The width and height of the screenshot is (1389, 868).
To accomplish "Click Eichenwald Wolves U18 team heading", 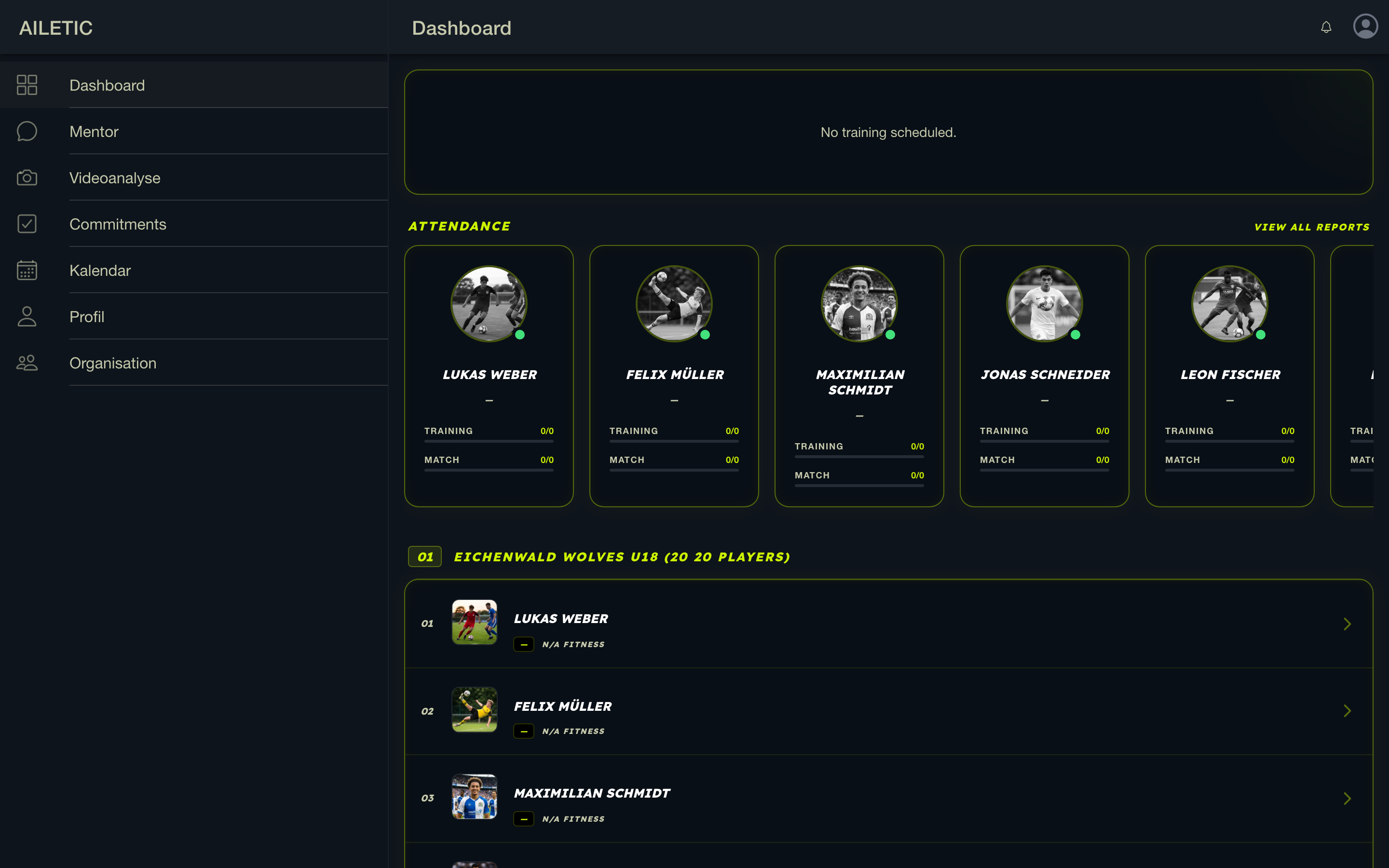I will 622,557.
